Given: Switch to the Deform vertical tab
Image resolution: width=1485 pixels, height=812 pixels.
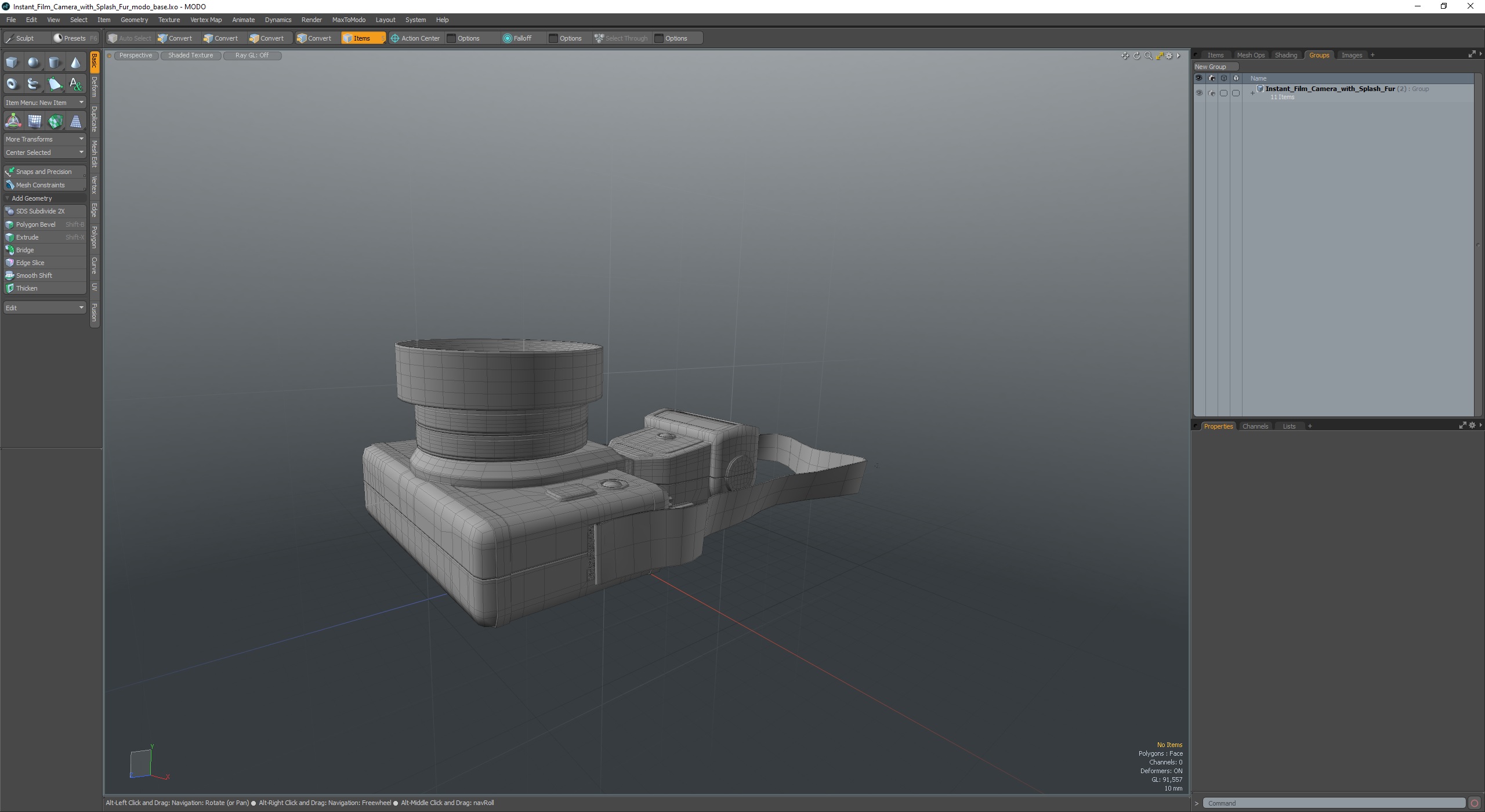Looking at the screenshot, I should pyautogui.click(x=95, y=87).
